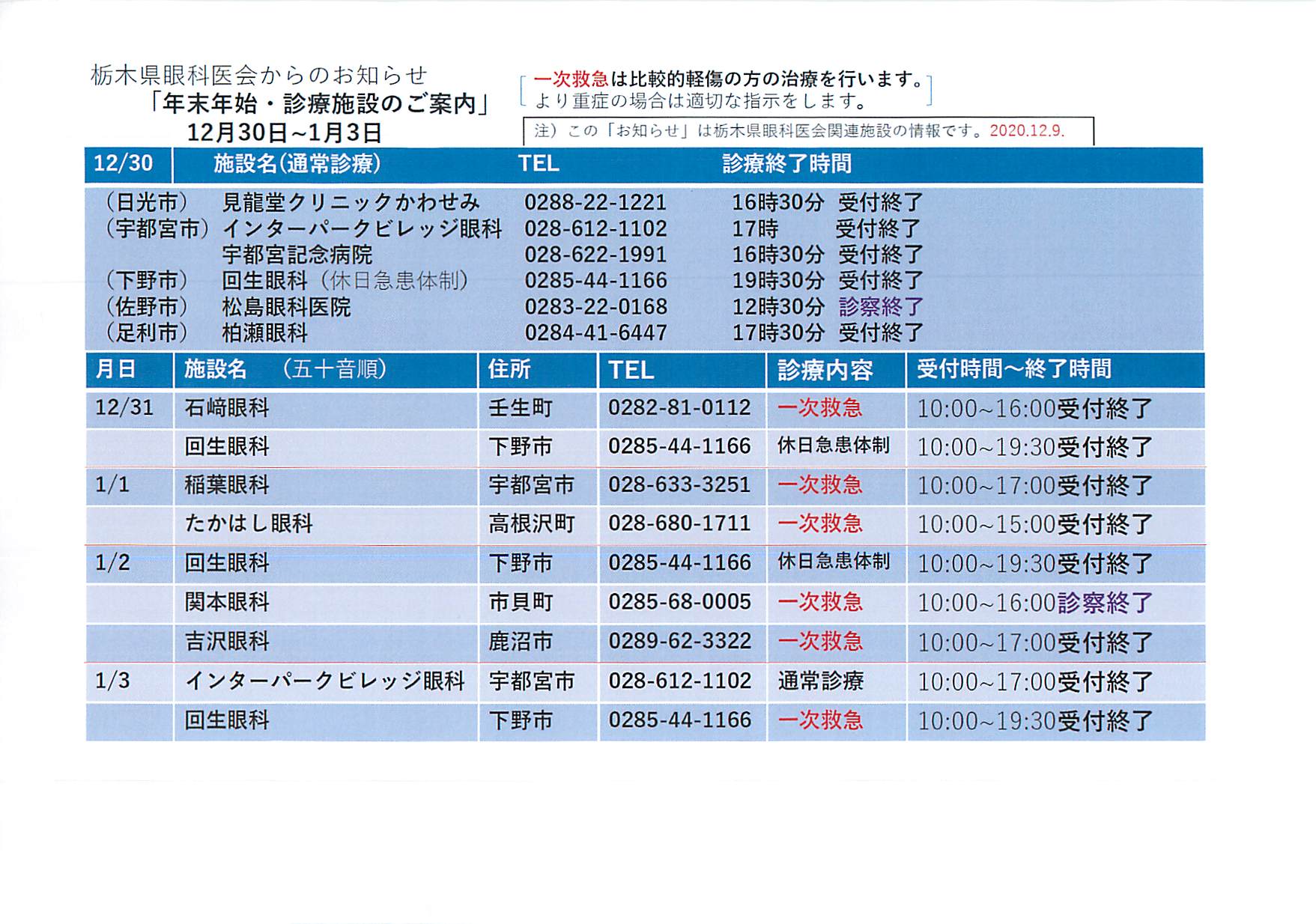This screenshot has width=1316, height=924.
Task: Click the '診療終了時間' column header
Action: tap(786, 163)
